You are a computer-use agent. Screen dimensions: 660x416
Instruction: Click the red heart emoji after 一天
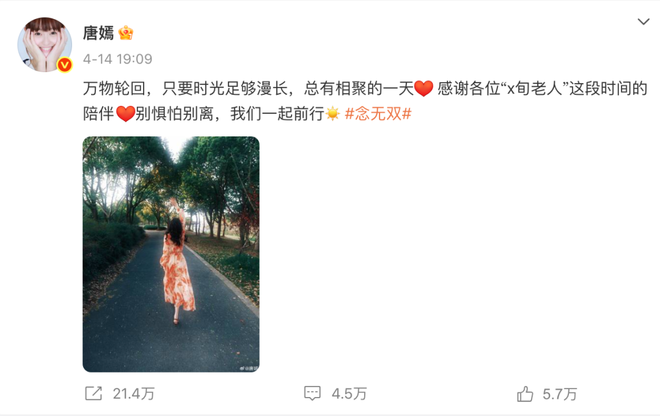[x=424, y=89]
